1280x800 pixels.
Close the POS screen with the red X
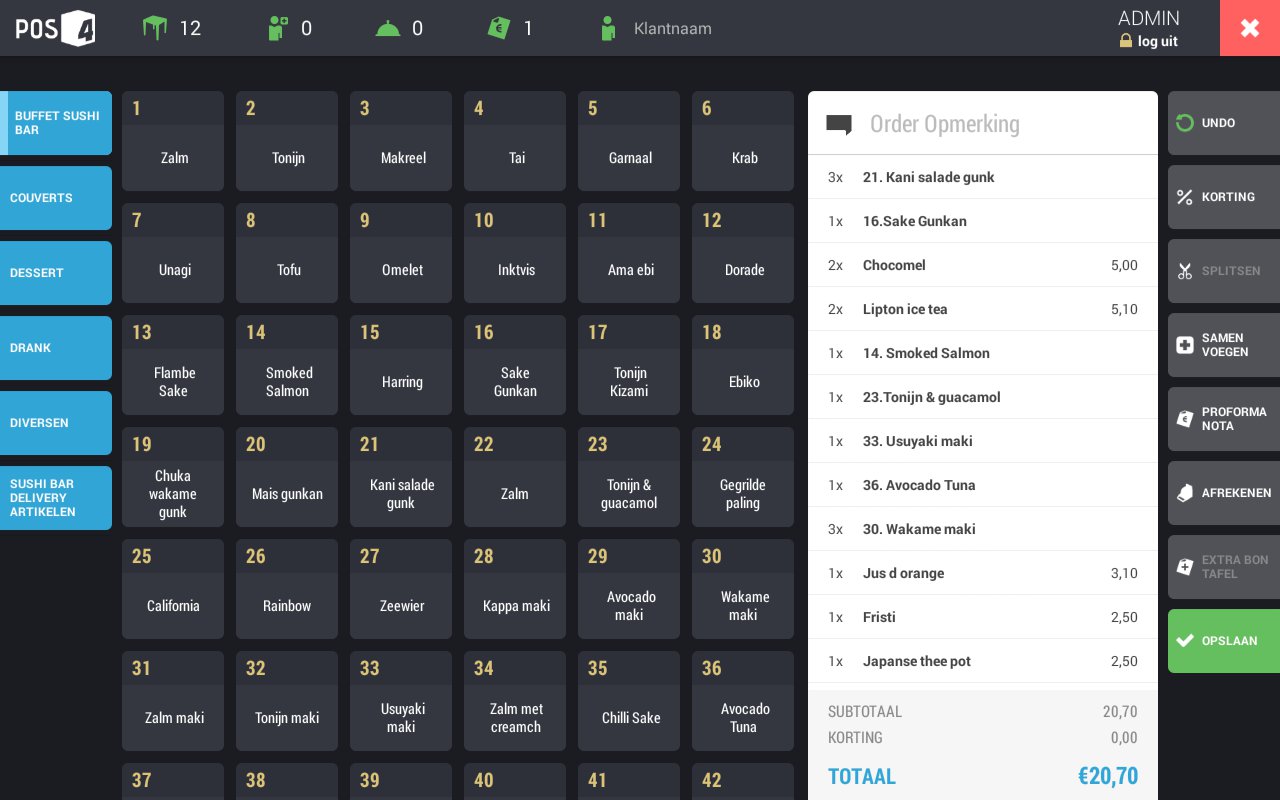(x=1250, y=28)
